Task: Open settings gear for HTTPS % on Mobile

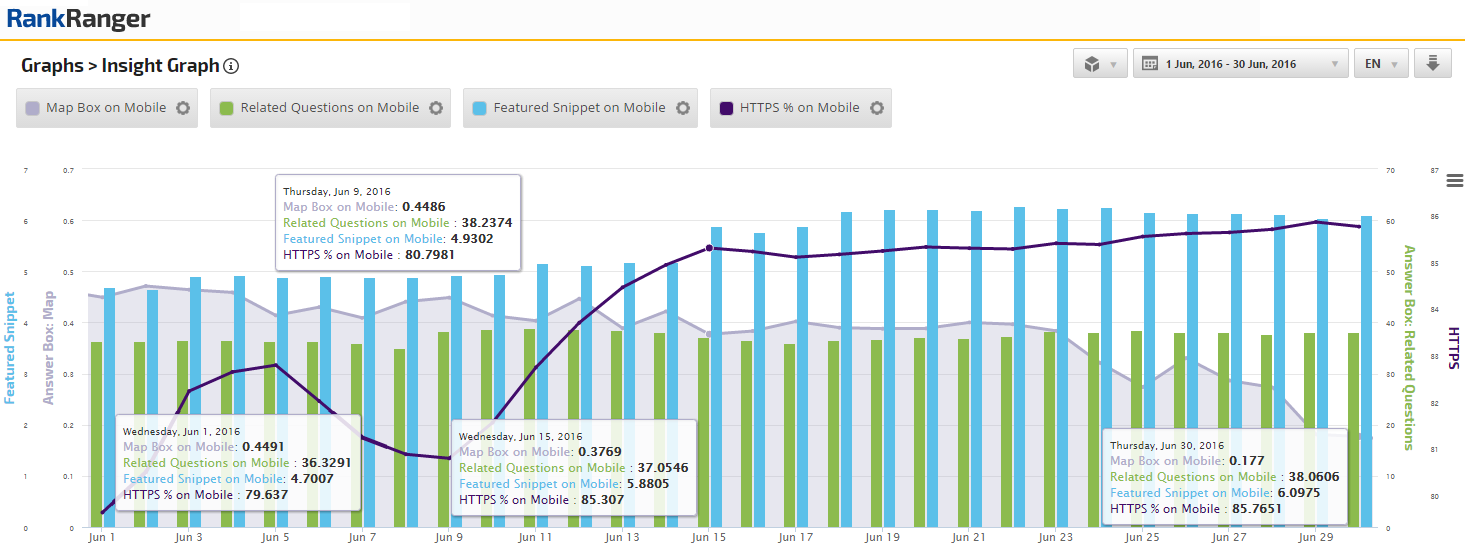Action: click(876, 108)
